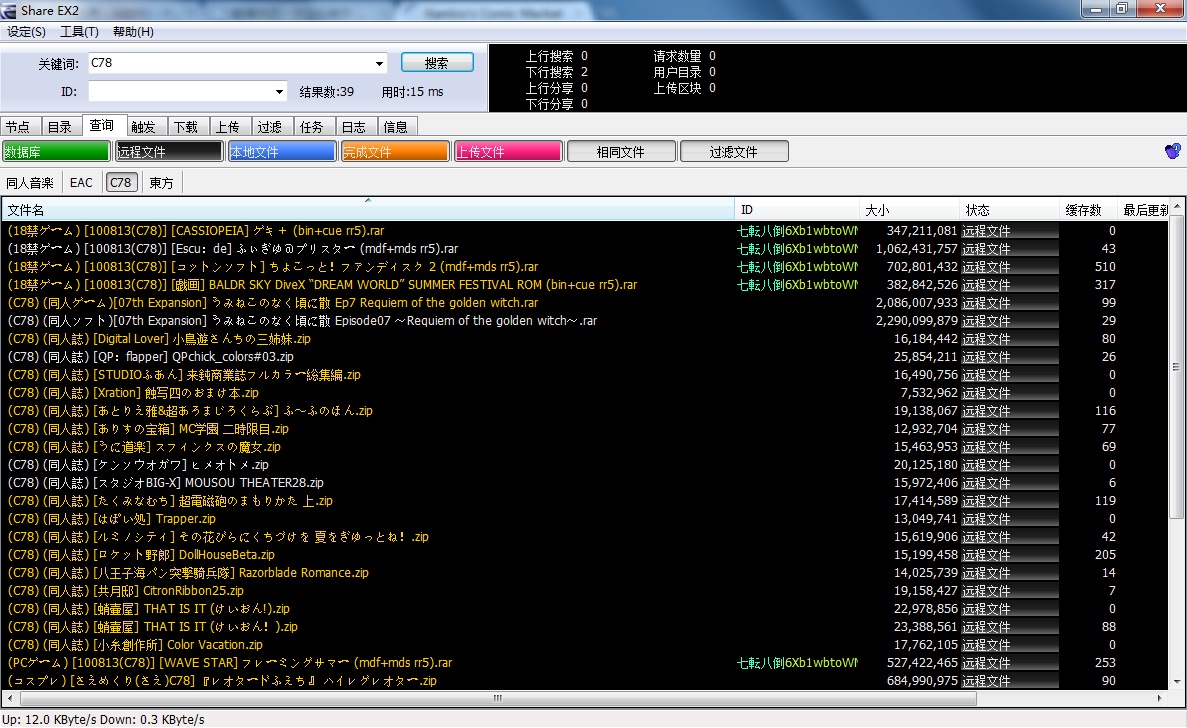1187x728 pixels.
Task: Click the 搜索 search button
Action: [437, 63]
